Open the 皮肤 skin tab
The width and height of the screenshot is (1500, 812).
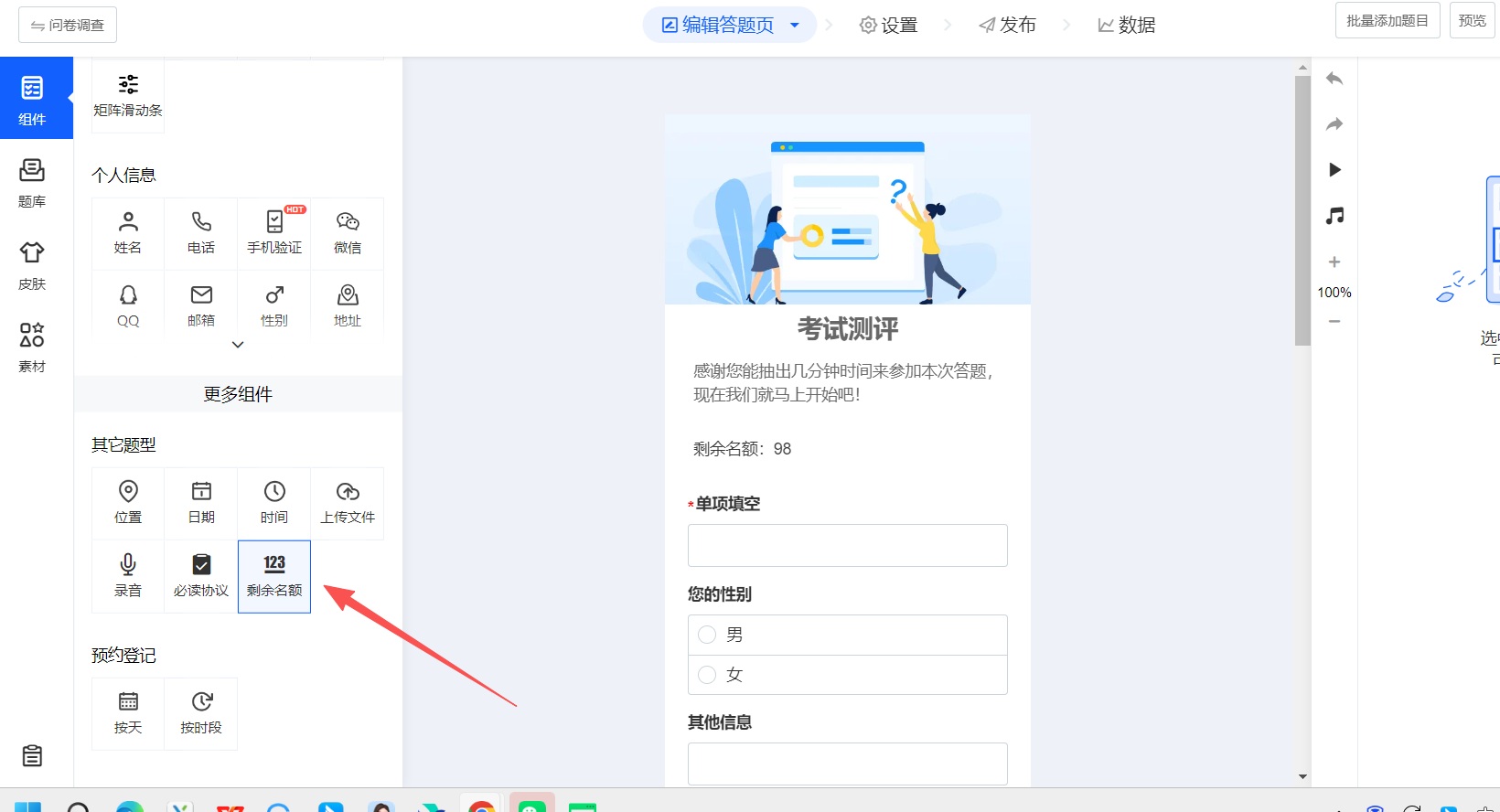[x=32, y=263]
